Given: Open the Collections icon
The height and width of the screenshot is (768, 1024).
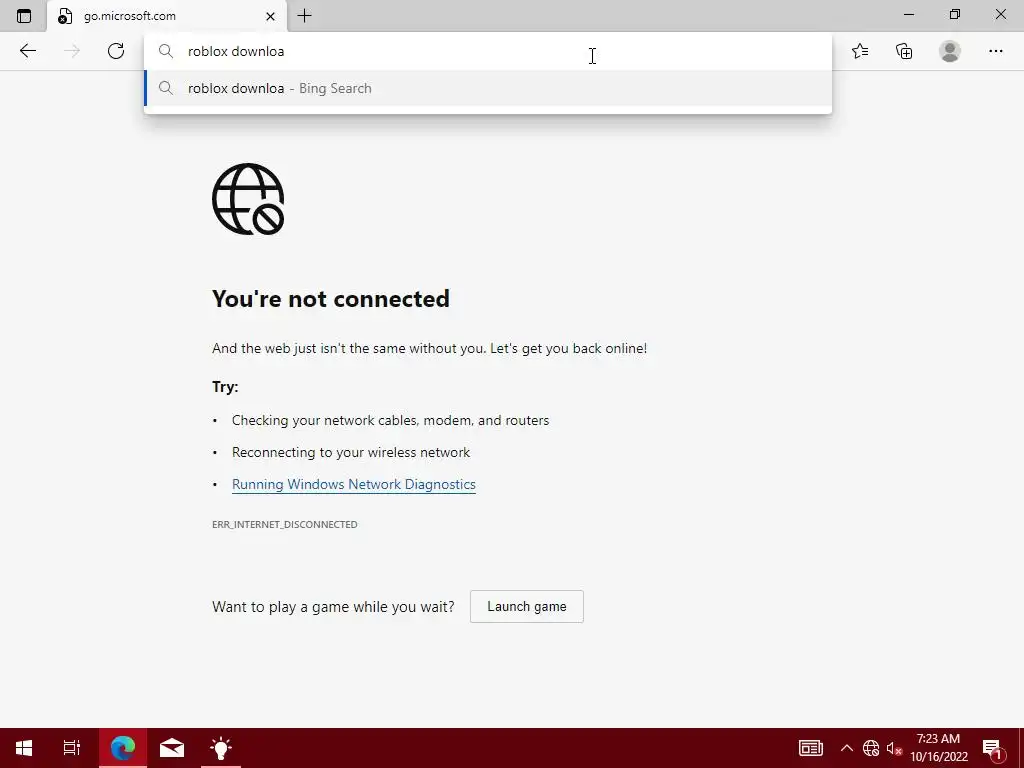Looking at the screenshot, I should point(904,51).
